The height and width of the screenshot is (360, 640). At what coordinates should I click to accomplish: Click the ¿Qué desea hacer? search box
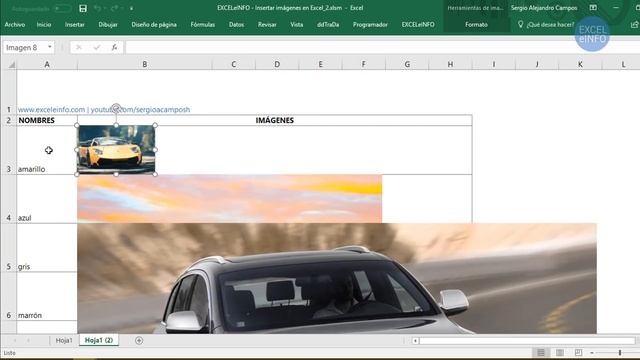[x=550, y=24]
